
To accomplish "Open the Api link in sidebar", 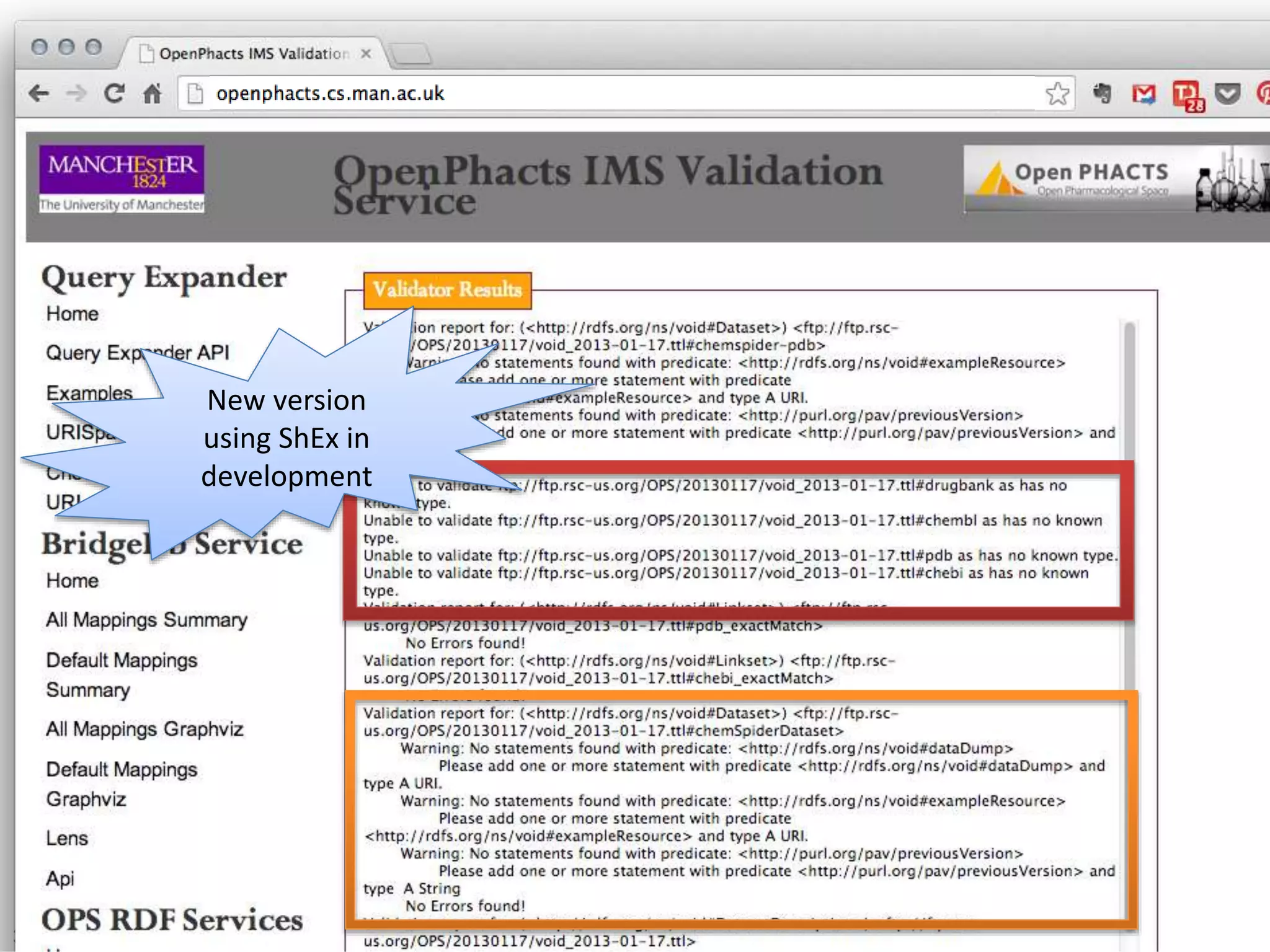I will pos(60,878).
